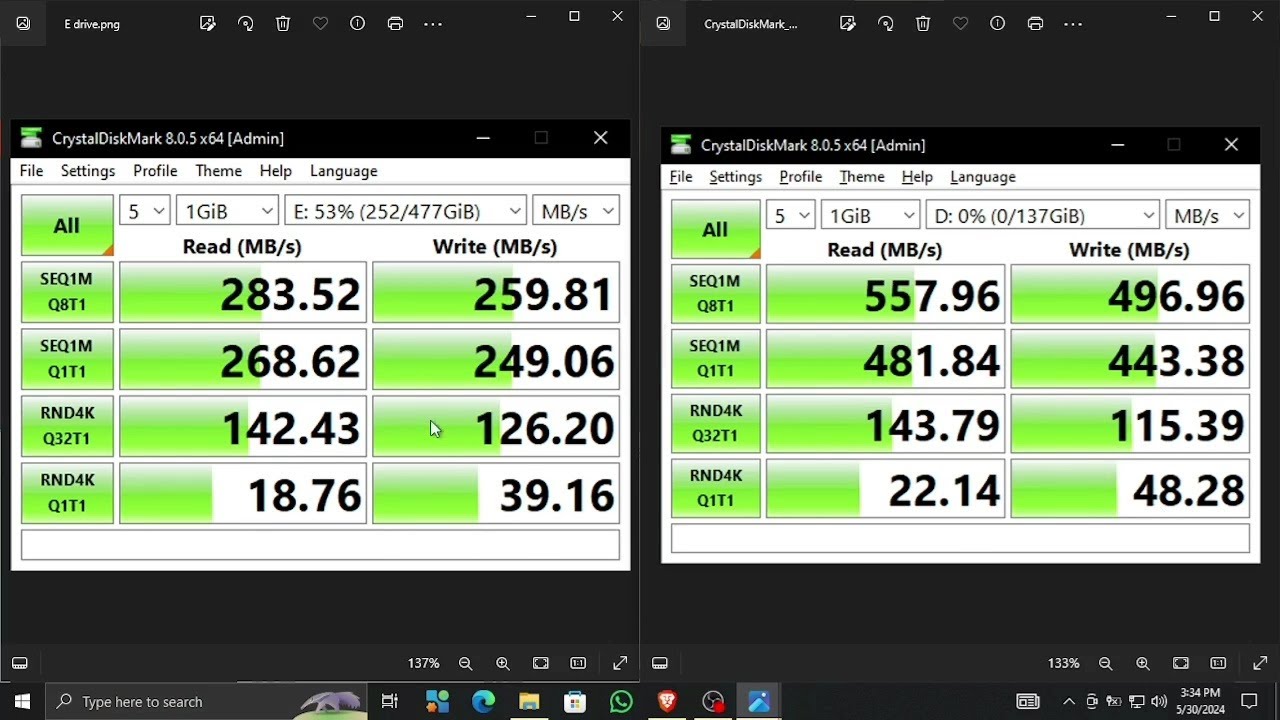
Task: Show E drive.png at actual size
Action: (578, 663)
